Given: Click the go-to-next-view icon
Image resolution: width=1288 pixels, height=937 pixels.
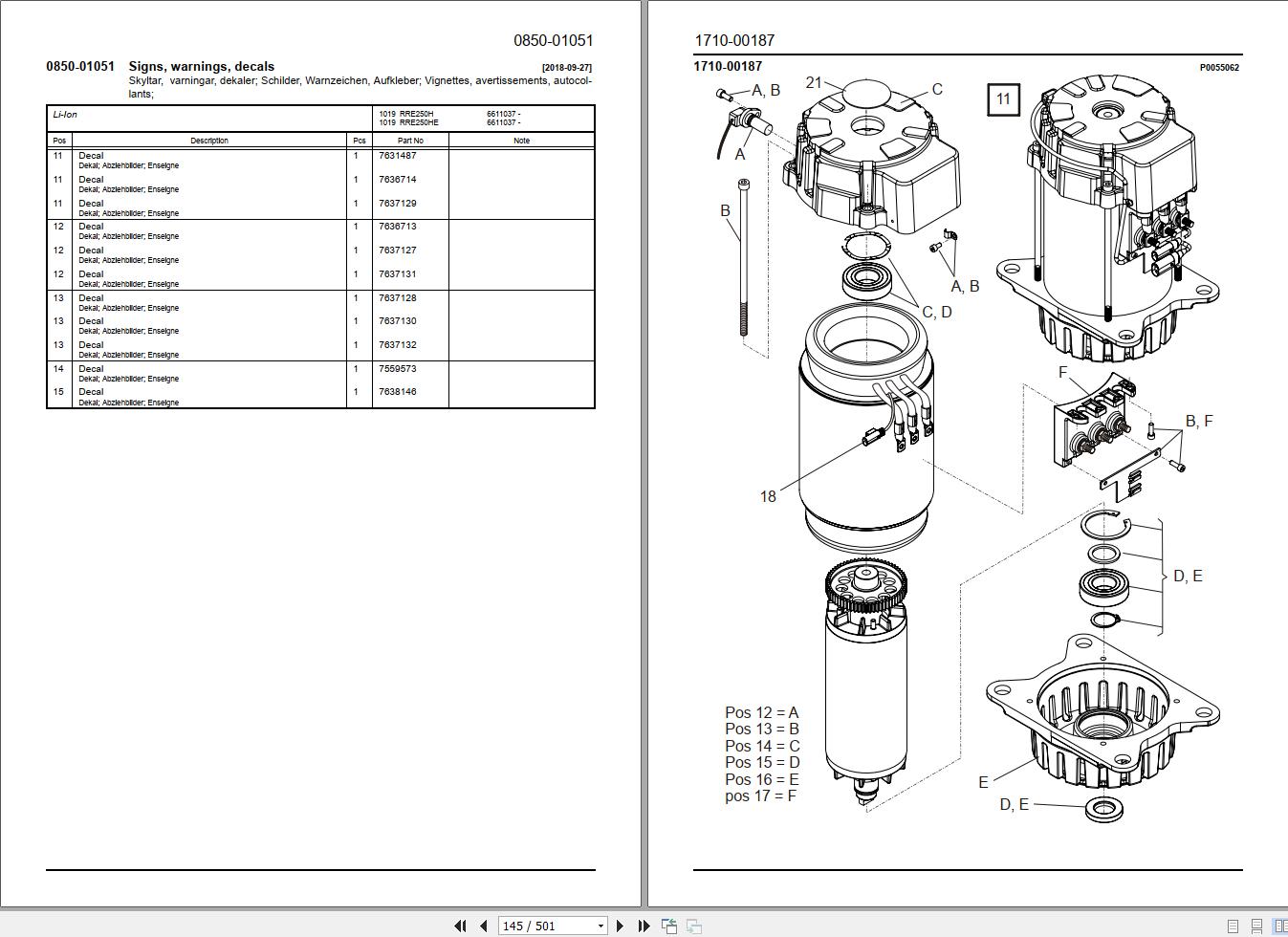Looking at the screenshot, I should [694, 926].
